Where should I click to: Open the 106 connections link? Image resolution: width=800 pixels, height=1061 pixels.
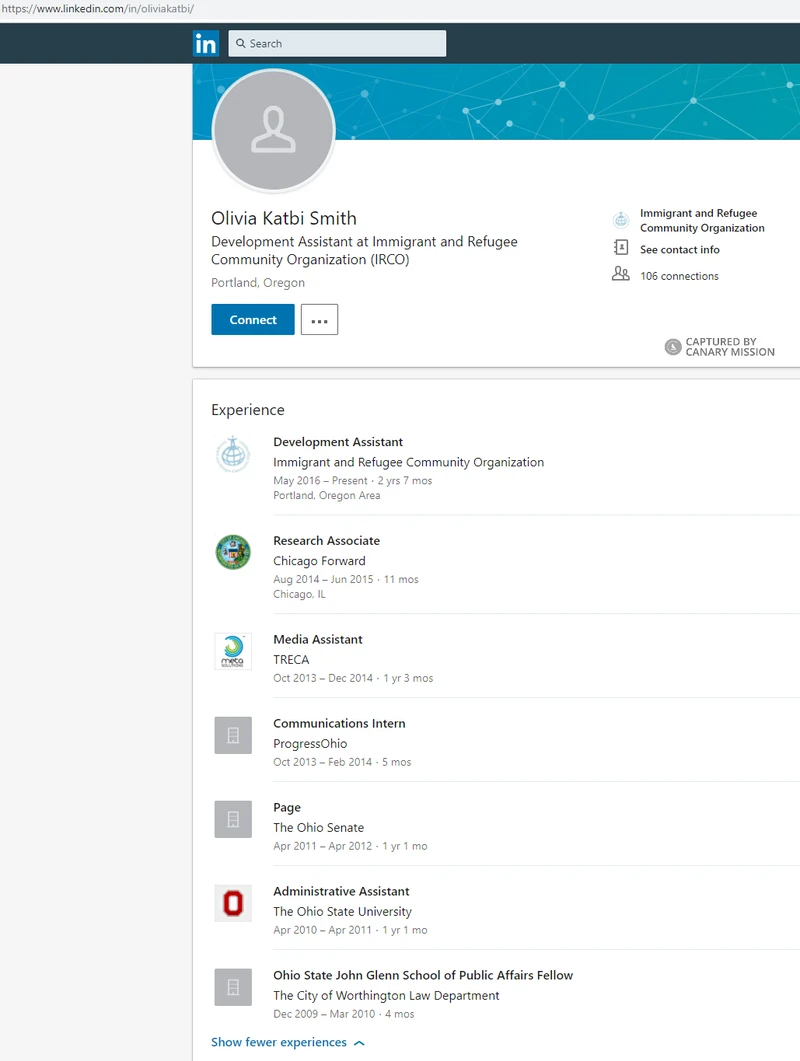click(679, 276)
